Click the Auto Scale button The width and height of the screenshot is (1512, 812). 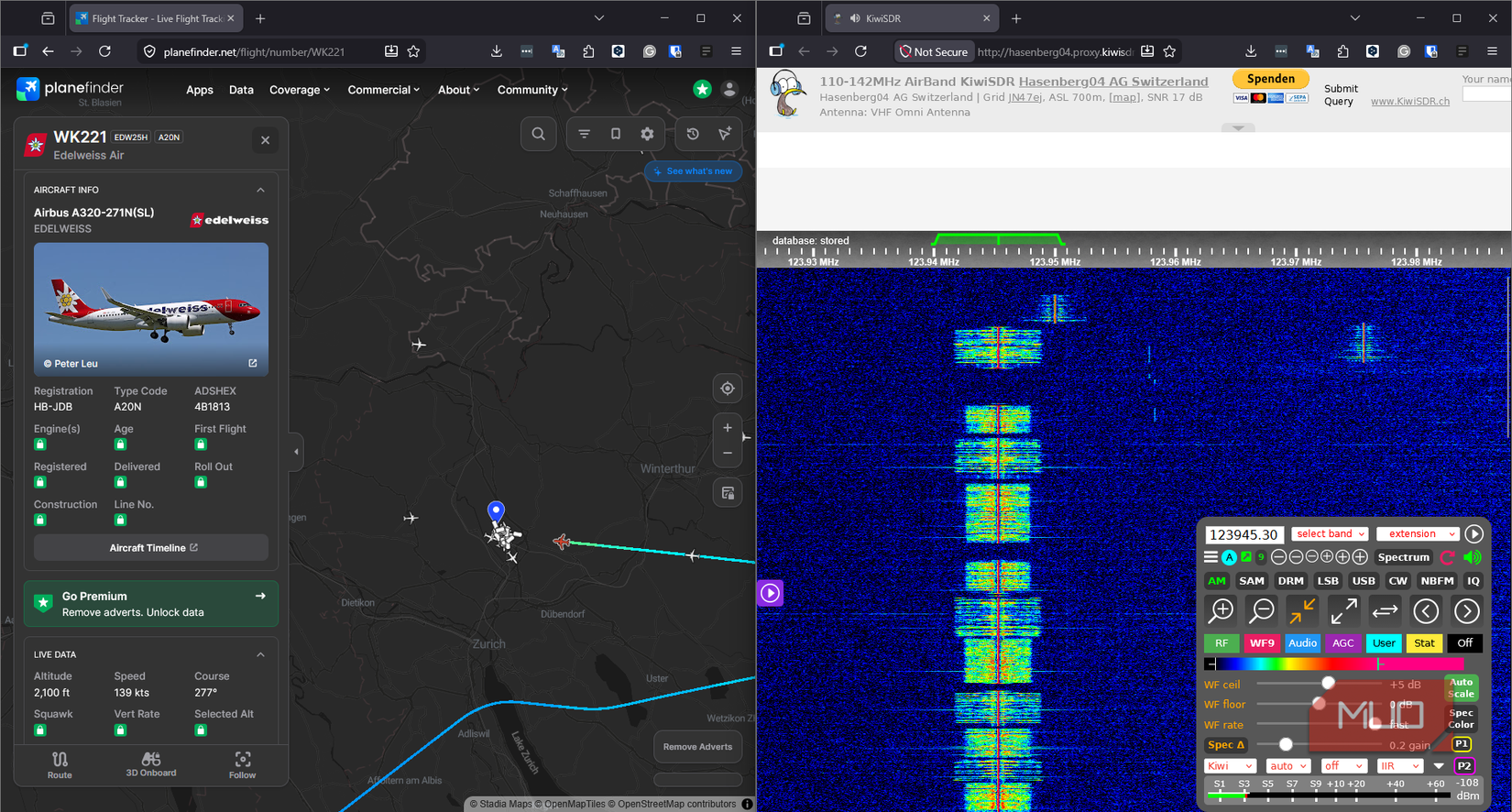(x=1462, y=687)
